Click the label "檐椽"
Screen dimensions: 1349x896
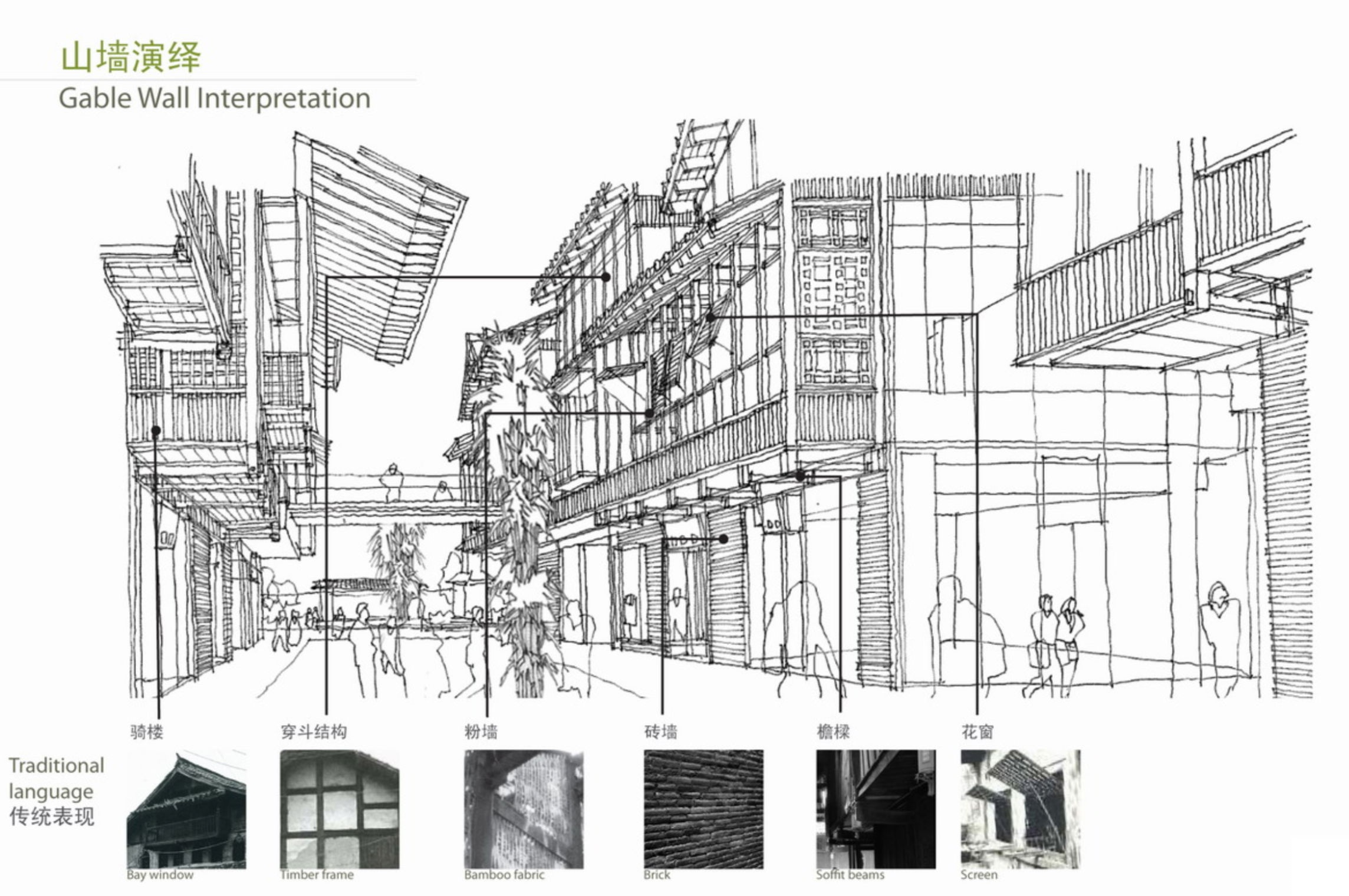[x=833, y=732]
